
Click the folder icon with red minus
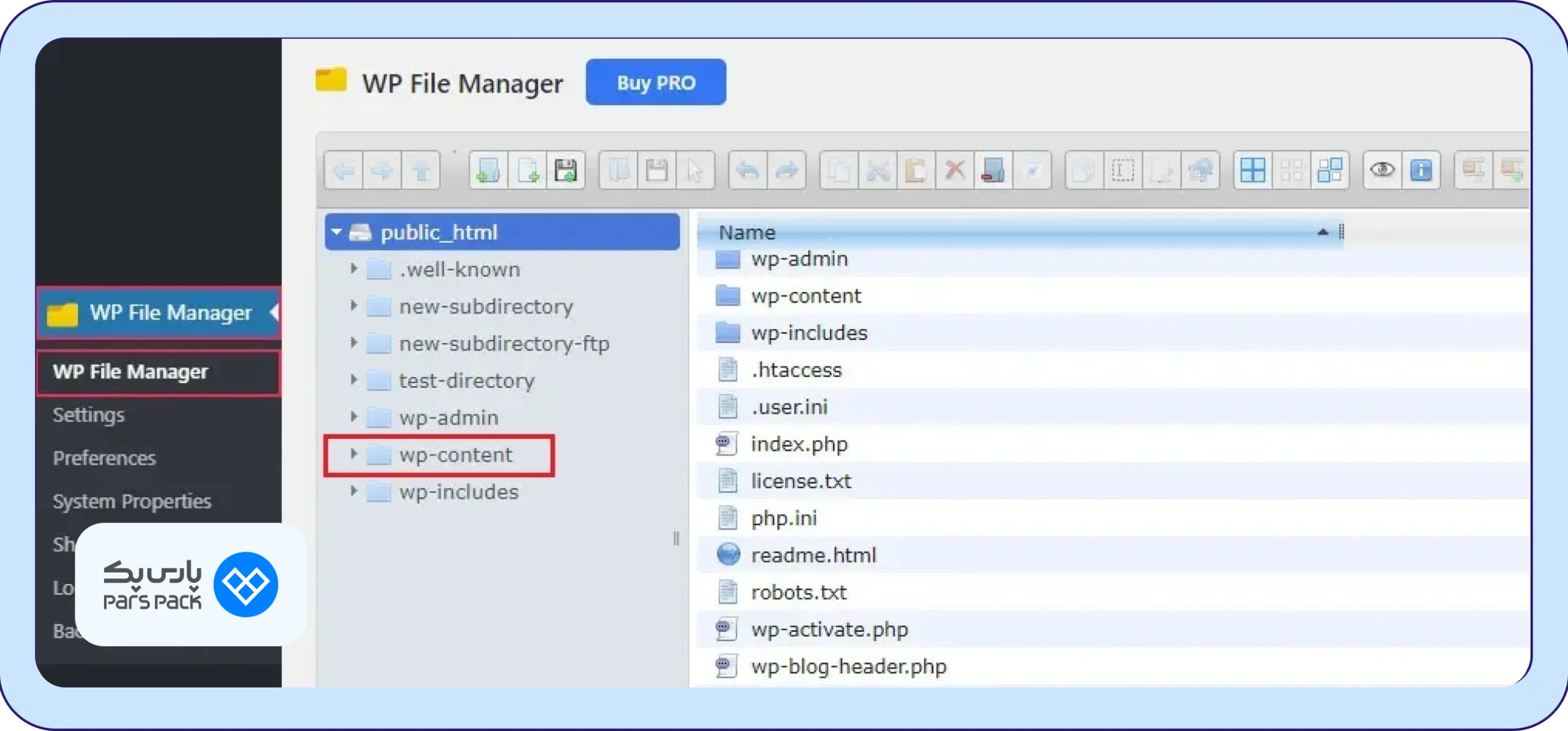click(993, 170)
